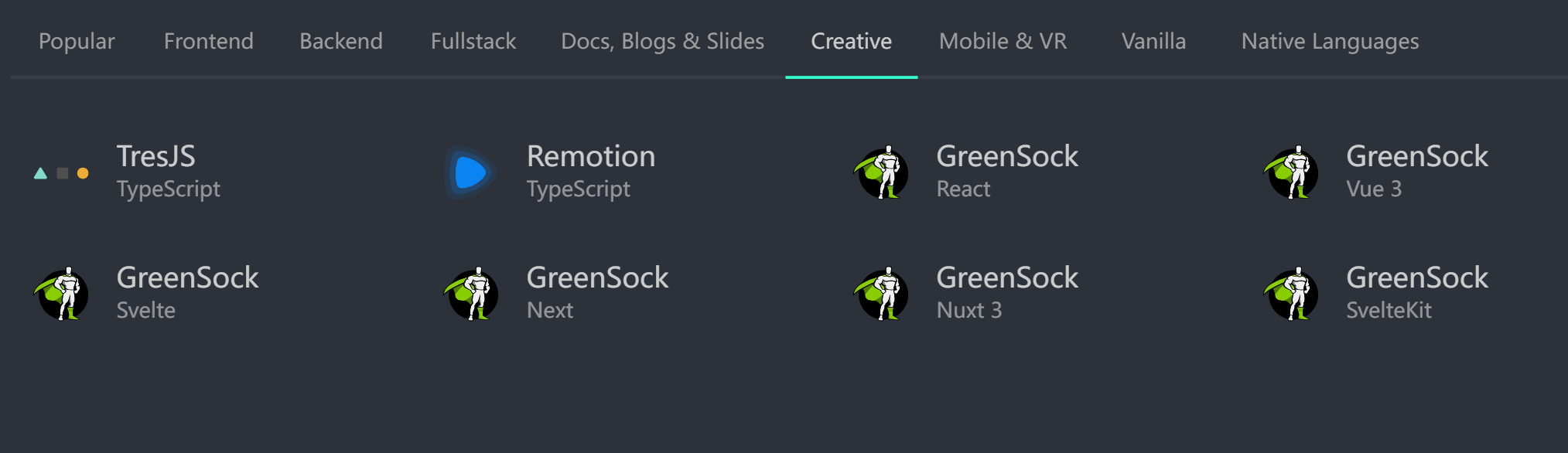Select the Backend tab
The image size is (1568, 453).
click(341, 41)
